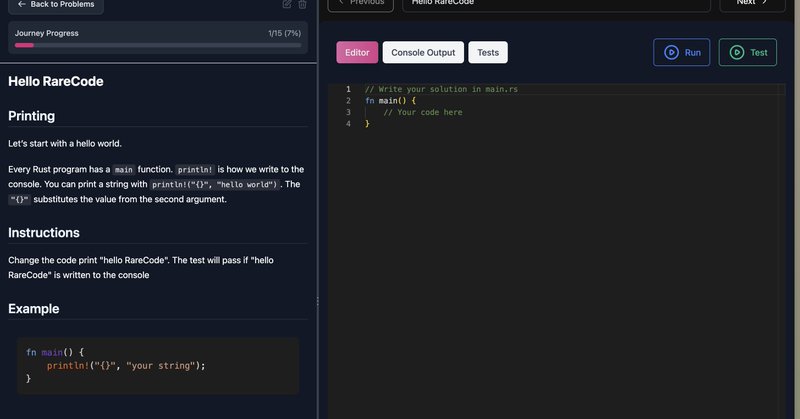Click the trash delete icon

coord(303,4)
